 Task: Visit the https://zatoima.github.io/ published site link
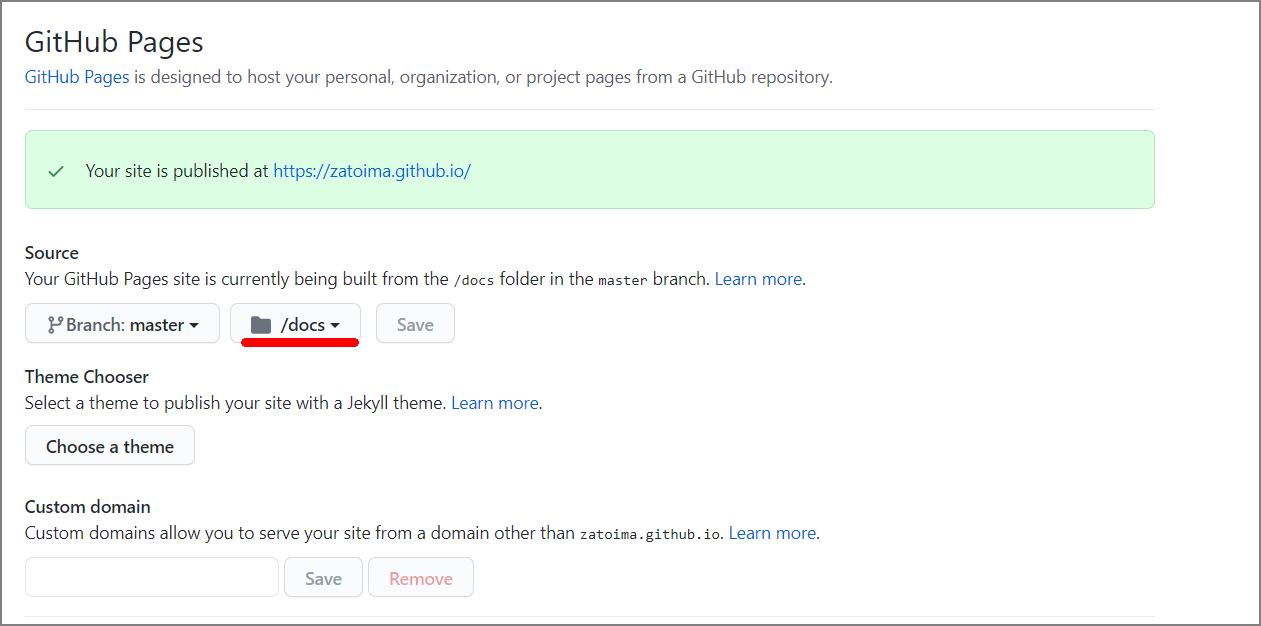click(x=371, y=171)
